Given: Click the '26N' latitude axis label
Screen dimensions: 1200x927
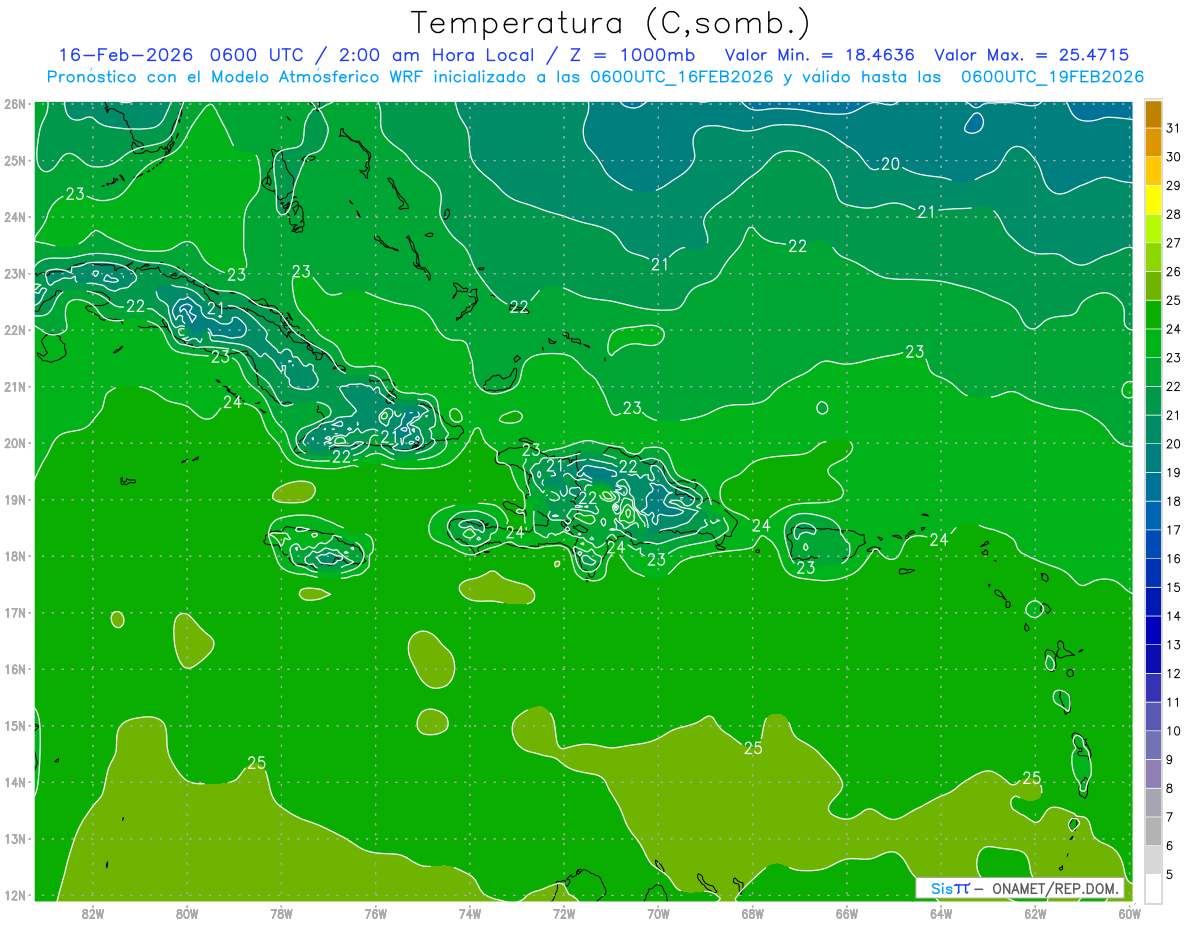Looking at the screenshot, I should 15,104.
